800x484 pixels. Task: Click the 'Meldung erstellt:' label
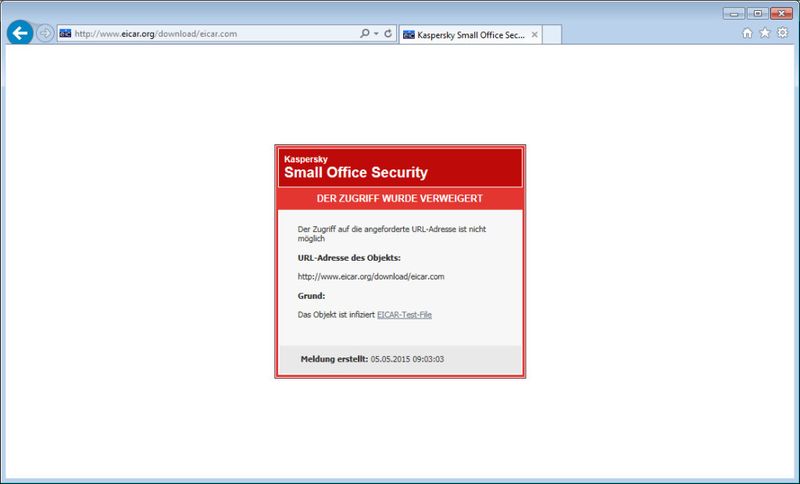[334, 359]
